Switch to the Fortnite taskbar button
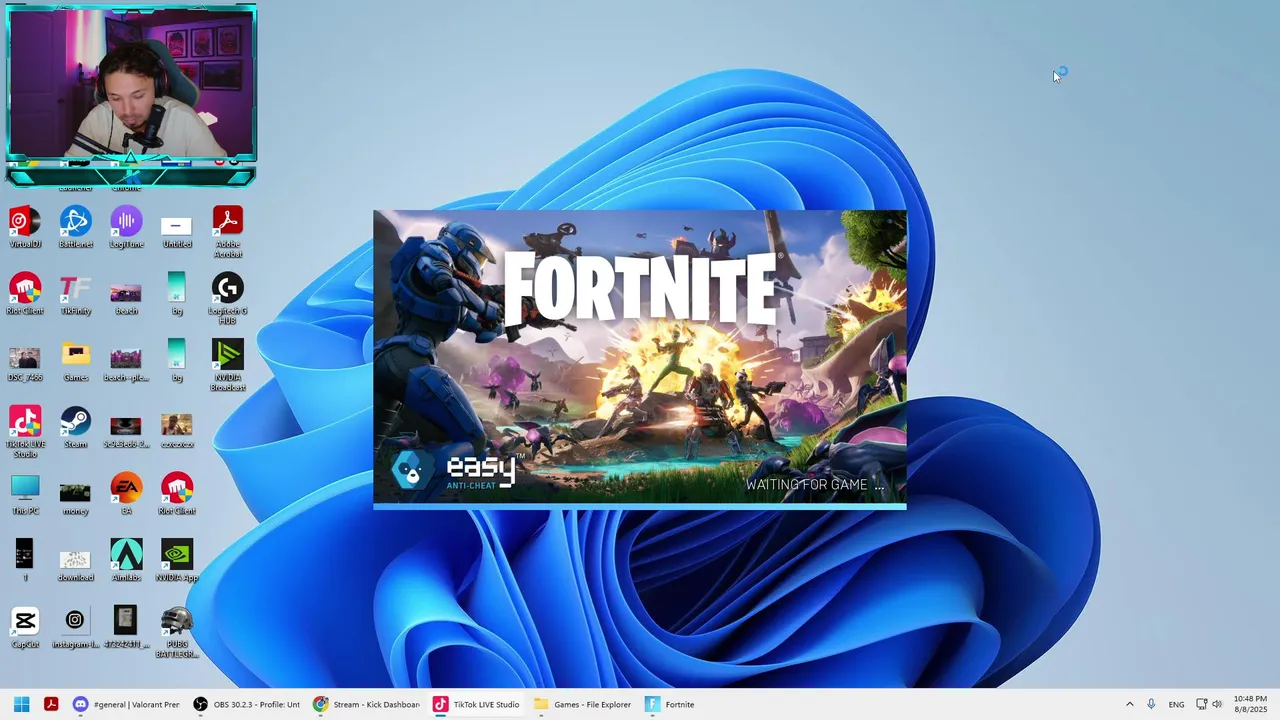 coord(670,704)
